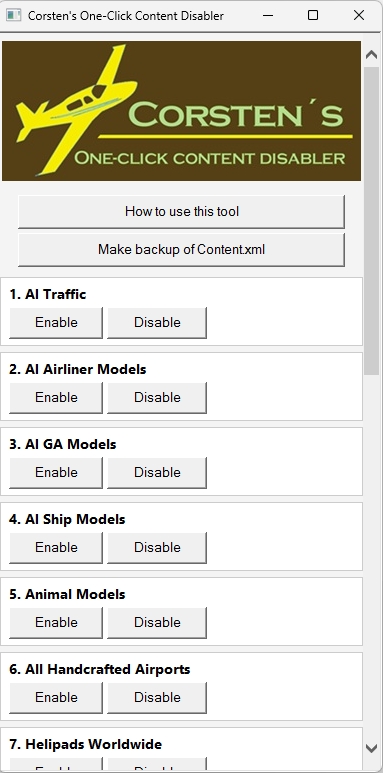Enable AI Traffic
383x773 pixels.
click(56, 322)
